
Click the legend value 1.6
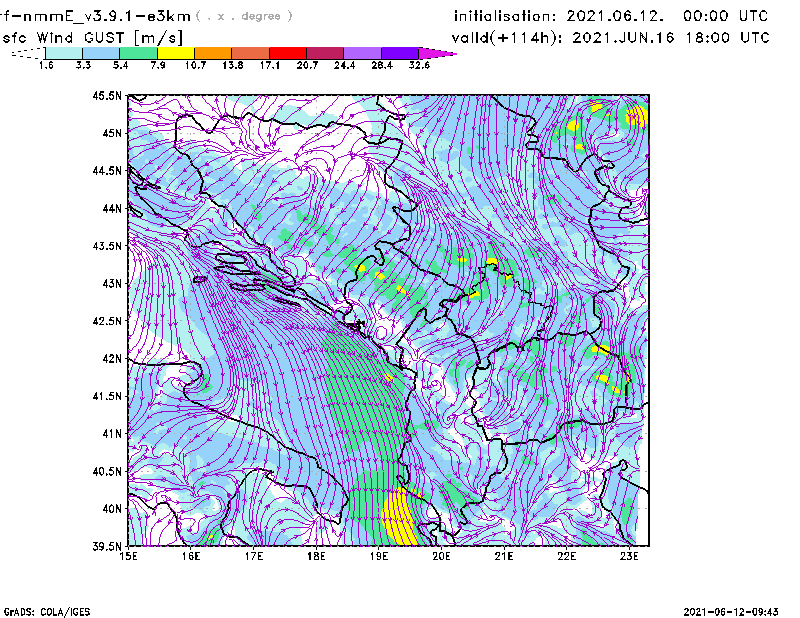click(x=46, y=65)
